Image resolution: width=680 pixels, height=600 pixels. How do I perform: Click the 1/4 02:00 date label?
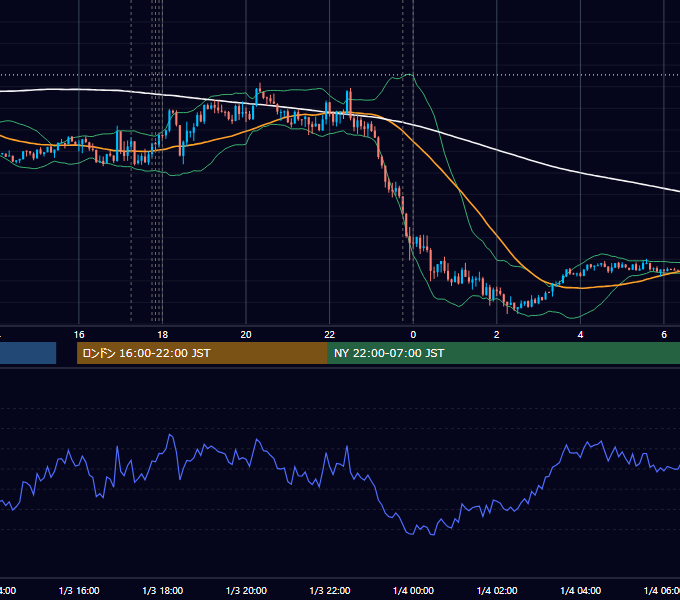[497, 591]
